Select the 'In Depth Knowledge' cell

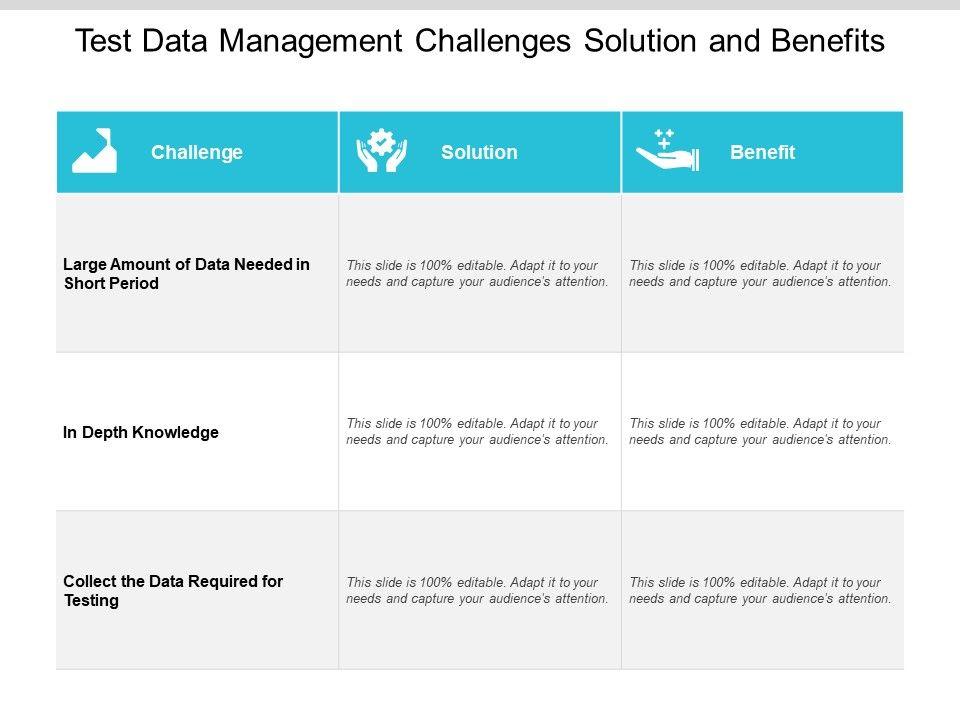tap(141, 433)
